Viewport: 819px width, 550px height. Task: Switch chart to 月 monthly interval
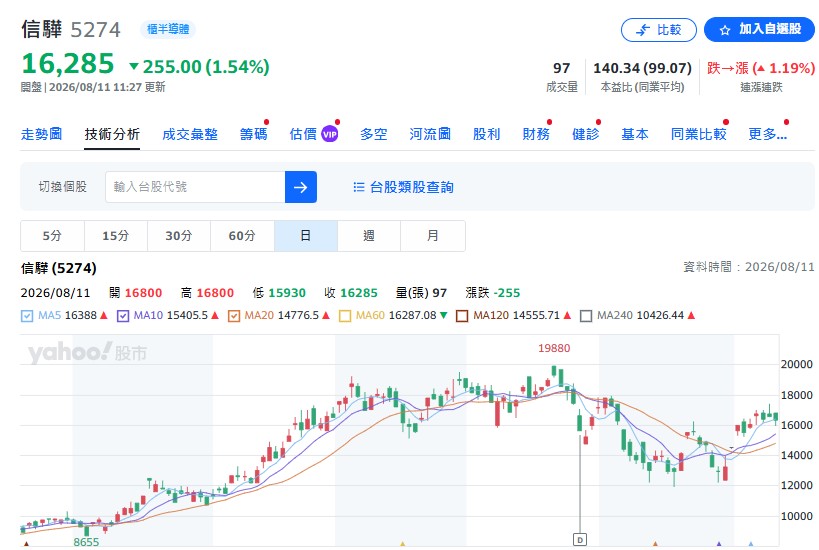432,236
